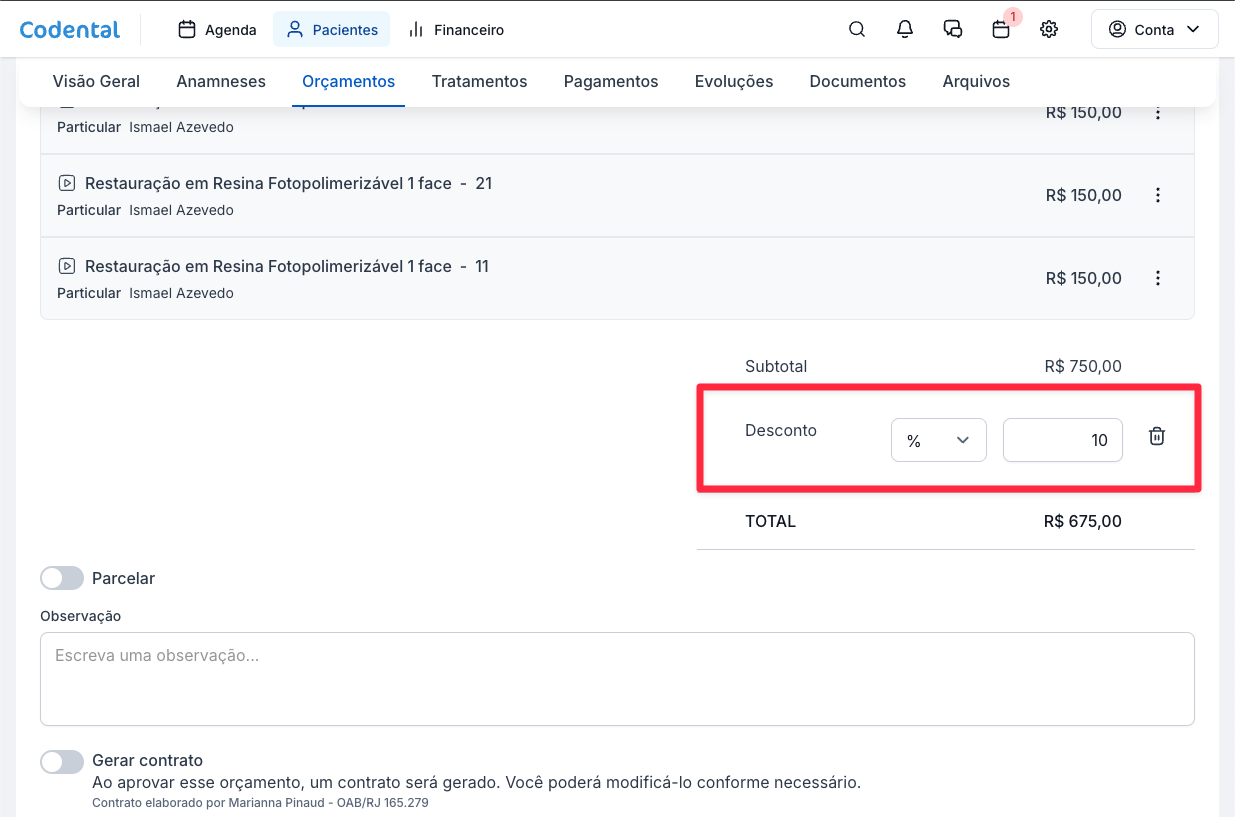This screenshot has width=1235, height=817.
Task: Open the Pagamentos tab
Action: click(x=611, y=82)
